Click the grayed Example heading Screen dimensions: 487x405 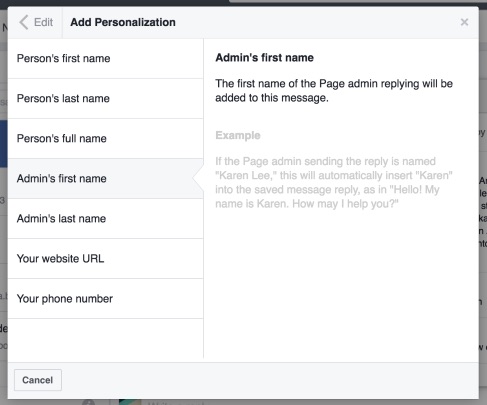click(238, 135)
